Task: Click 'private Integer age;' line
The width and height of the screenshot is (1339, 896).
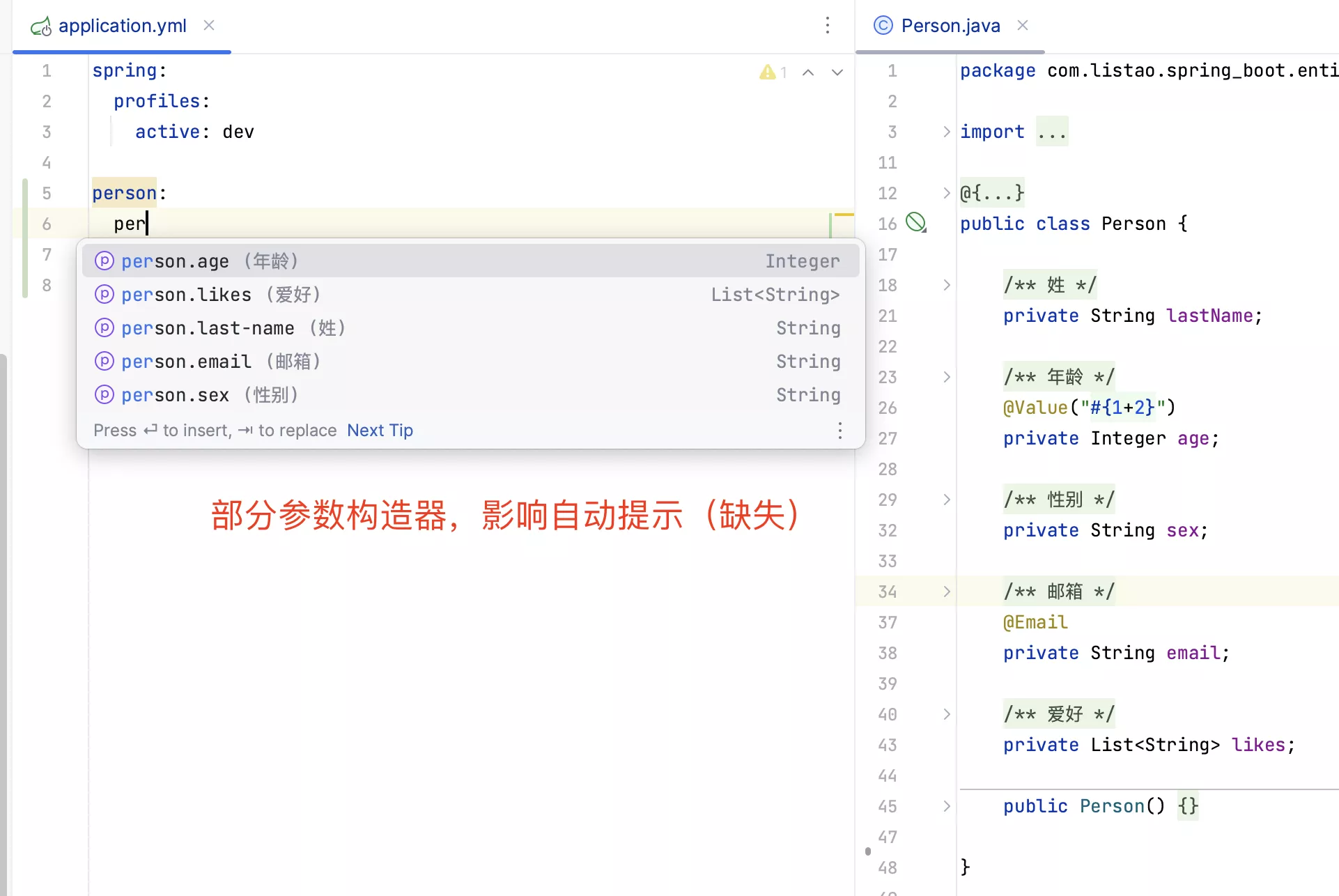Action: click(x=1111, y=438)
